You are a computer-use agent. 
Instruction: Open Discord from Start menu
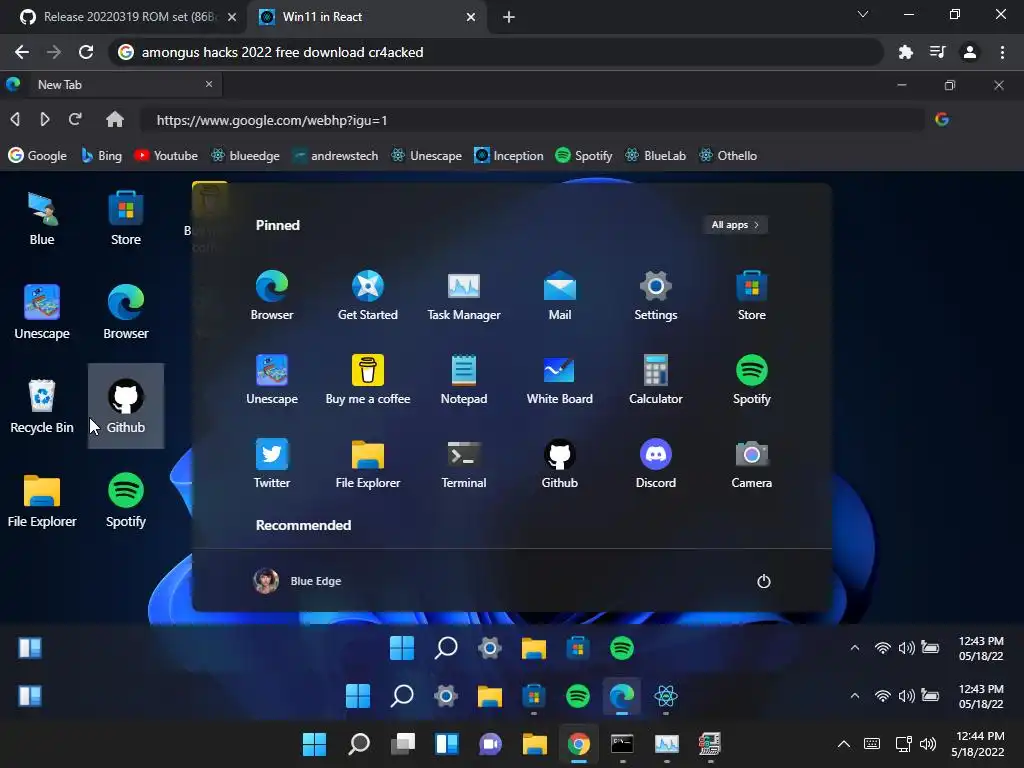656,464
